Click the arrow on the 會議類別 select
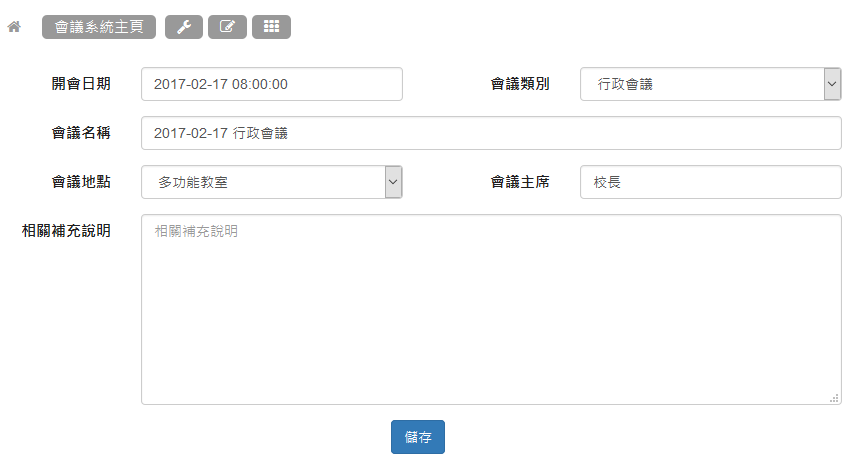Image resolution: width=853 pixels, height=467 pixels. (x=832, y=85)
